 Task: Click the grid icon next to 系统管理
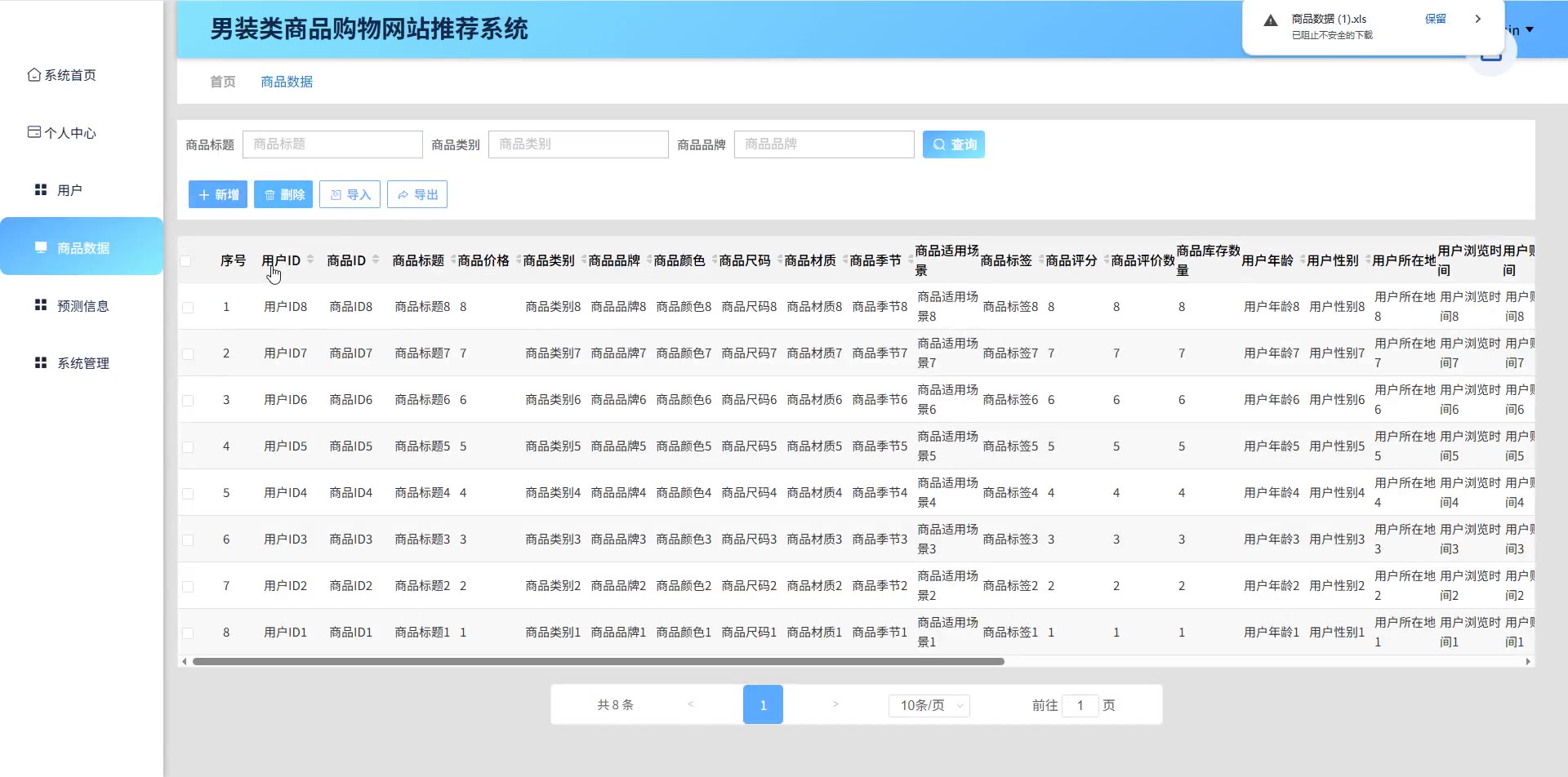tap(41, 363)
